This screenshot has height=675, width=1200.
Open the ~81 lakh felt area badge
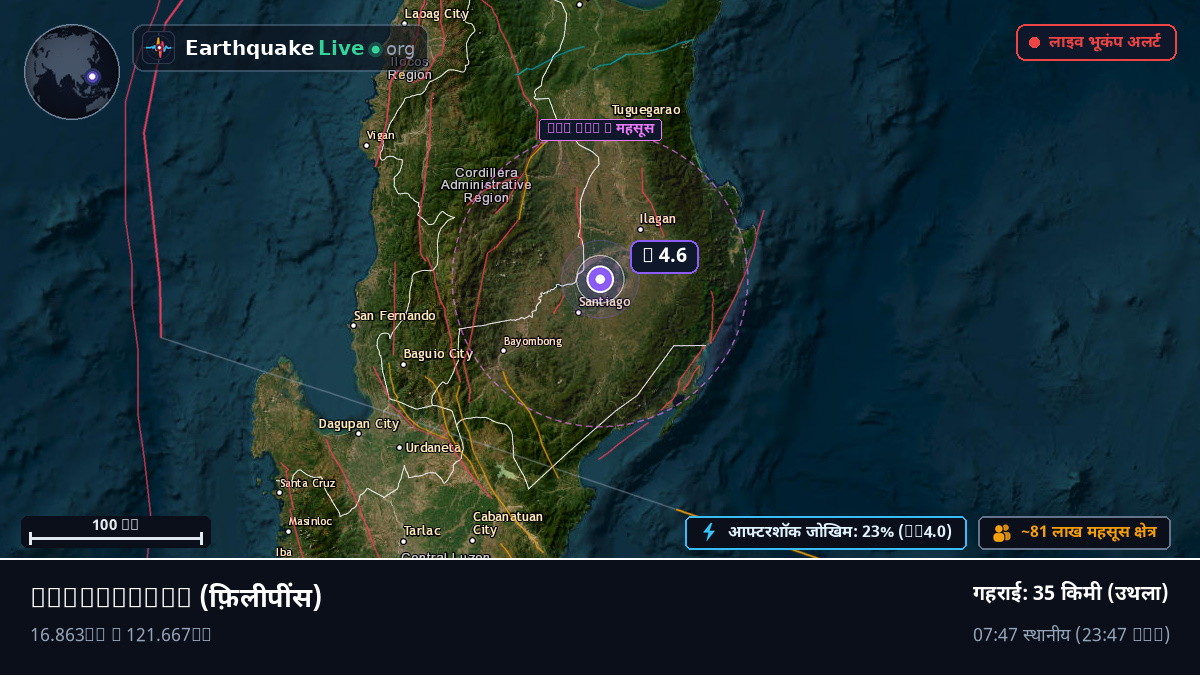tap(1074, 533)
